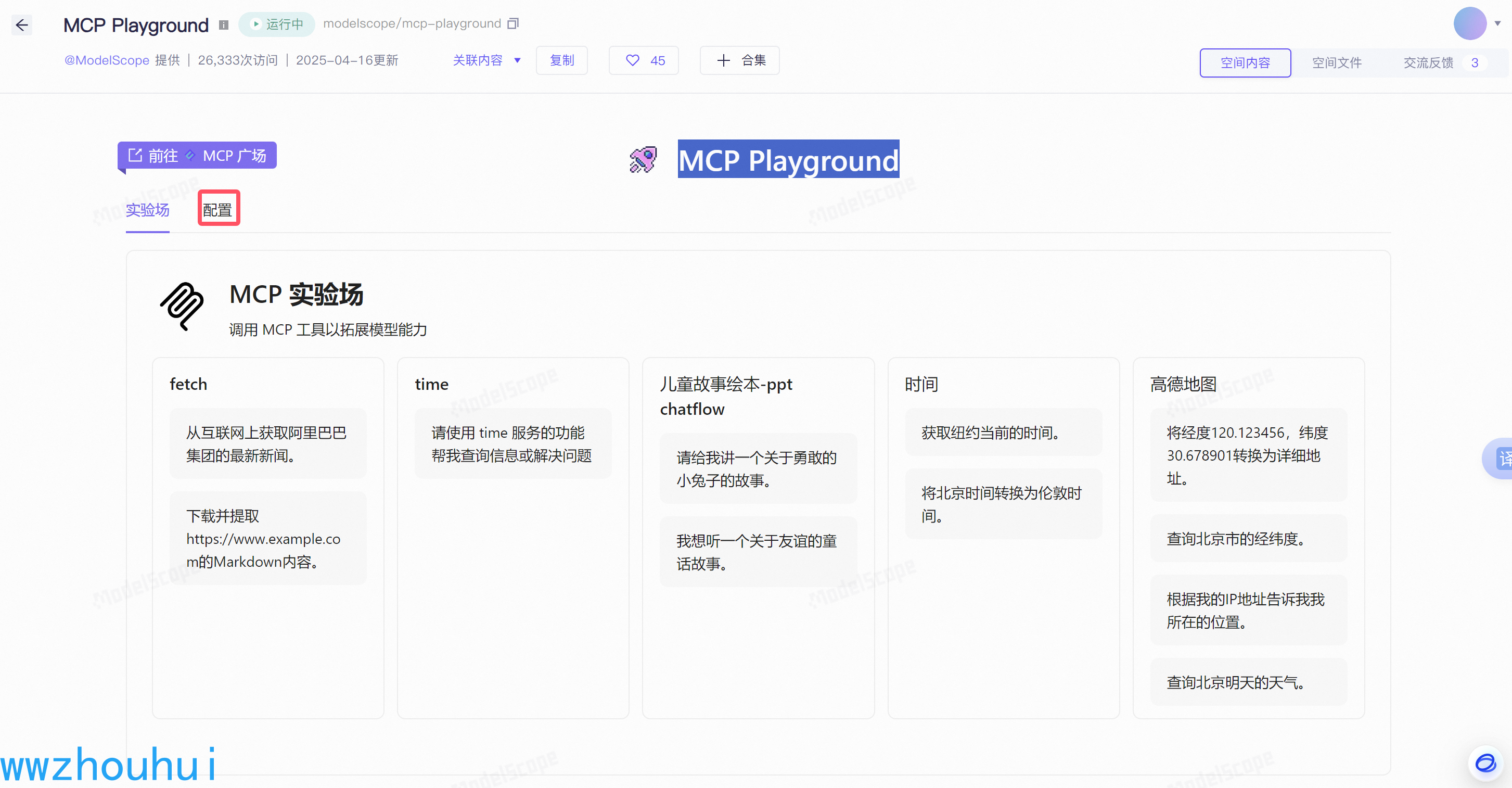
Task: Click the info icon beside MCP Playground title
Action: 224,24
